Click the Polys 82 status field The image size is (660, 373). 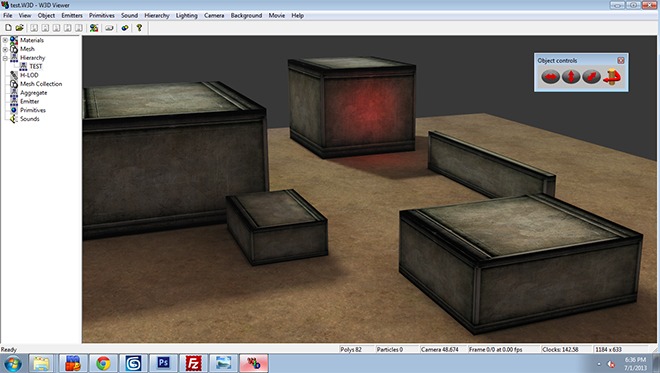[x=357, y=349]
